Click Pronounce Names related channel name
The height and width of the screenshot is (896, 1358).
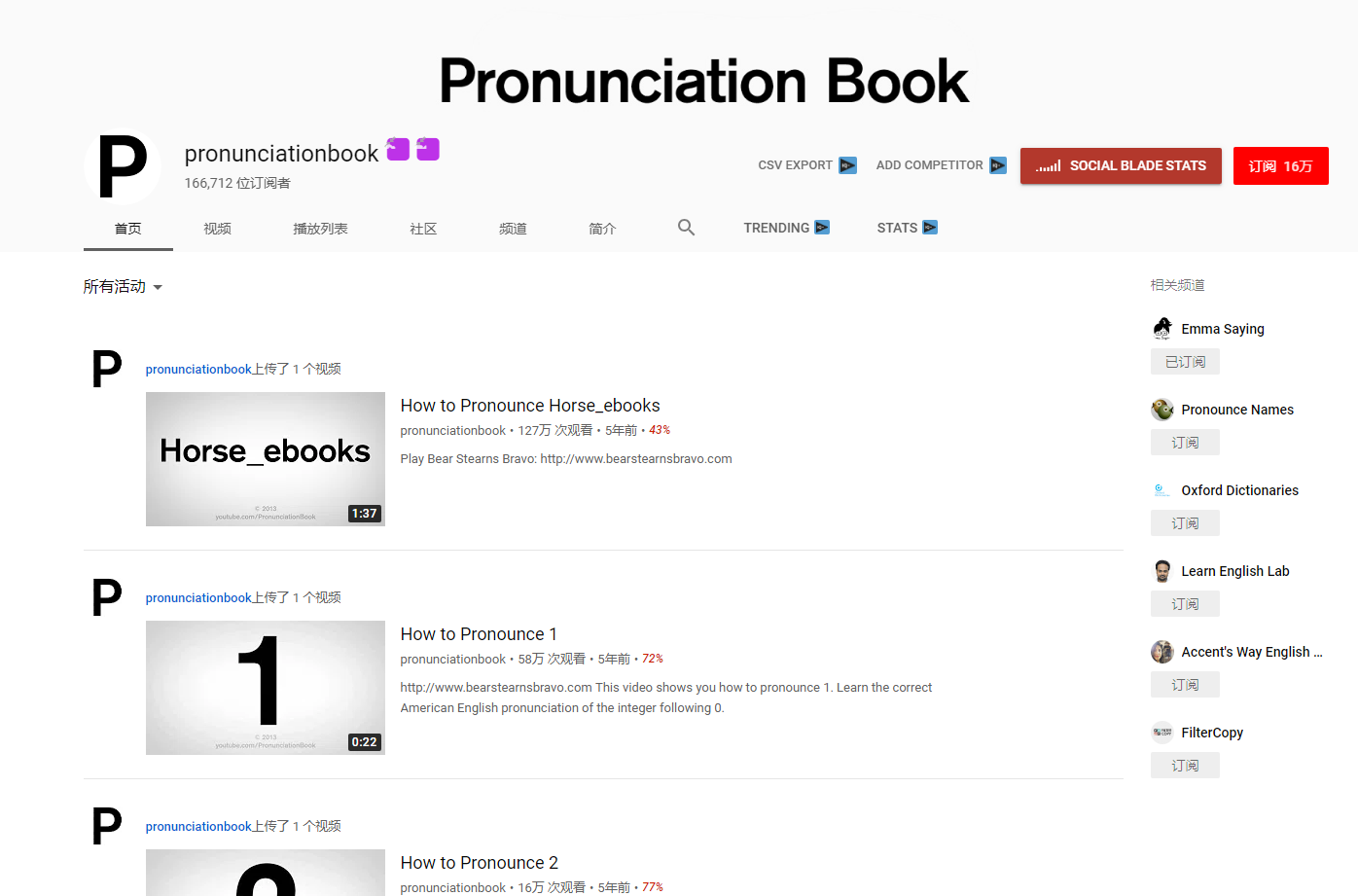[x=1237, y=410]
